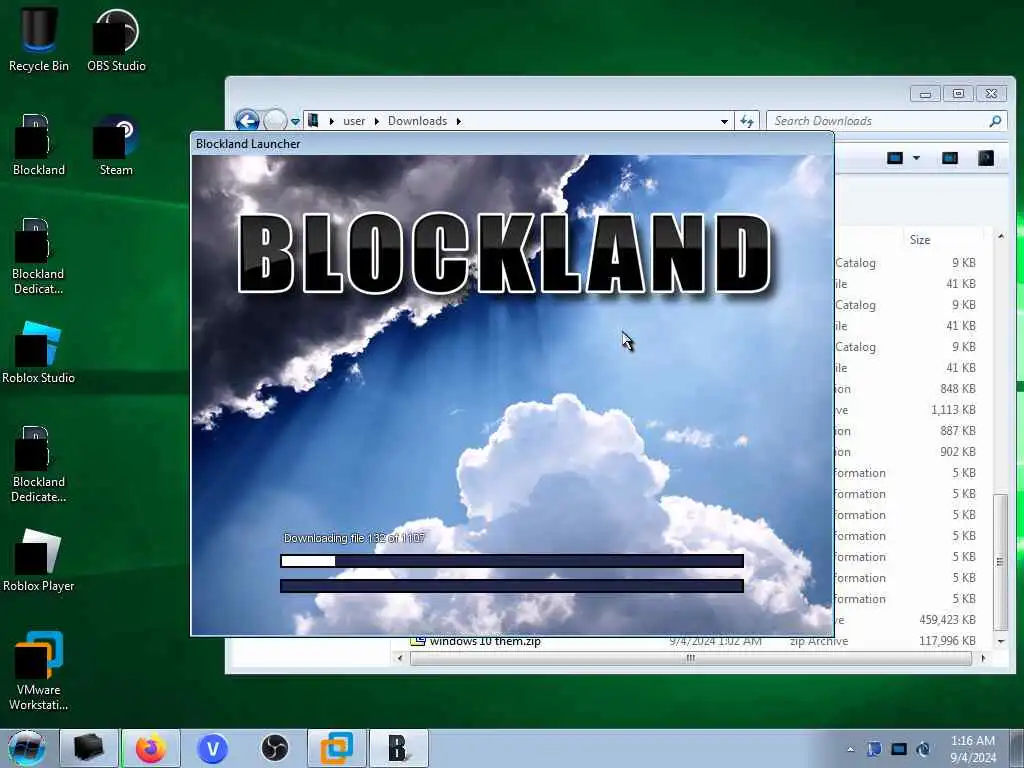This screenshot has height=768, width=1024.
Task: Change your view icon in Explorer
Action: (895, 158)
